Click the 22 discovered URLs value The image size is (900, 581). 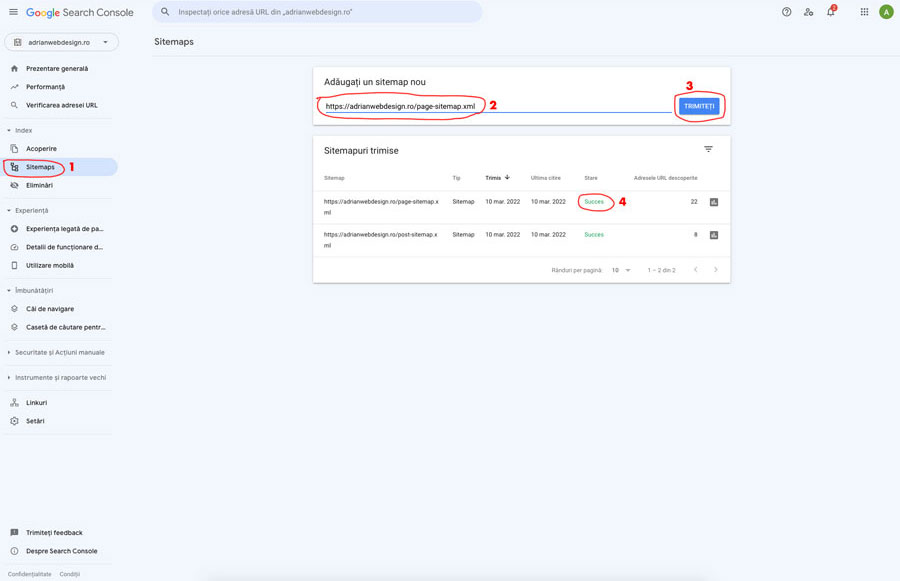pyautogui.click(x=694, y=202)
